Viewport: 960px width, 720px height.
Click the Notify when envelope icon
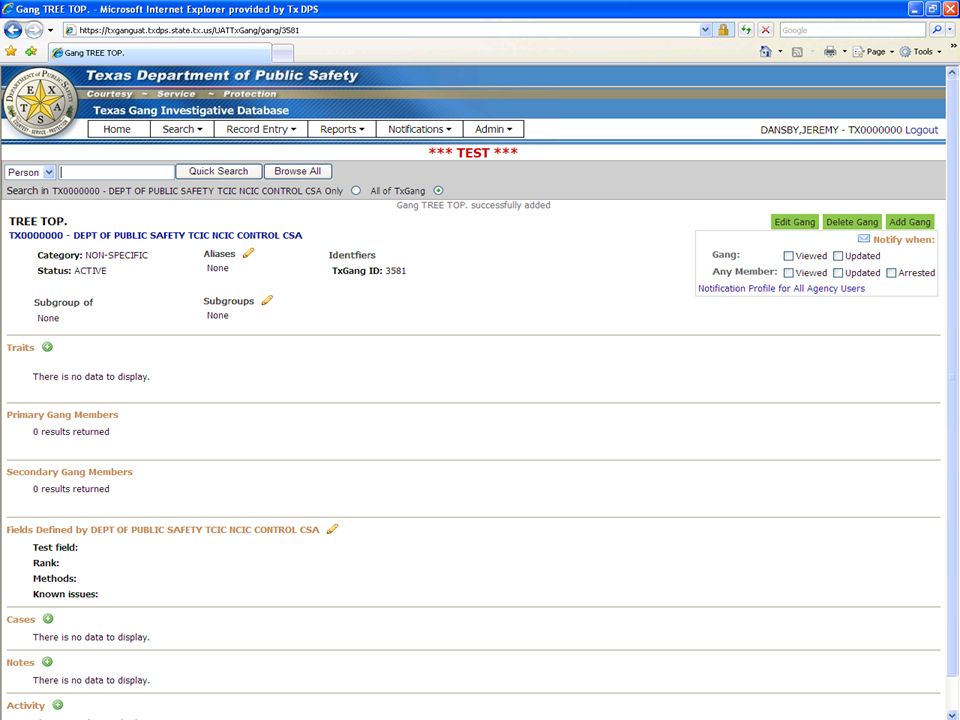tap(863, 238)
